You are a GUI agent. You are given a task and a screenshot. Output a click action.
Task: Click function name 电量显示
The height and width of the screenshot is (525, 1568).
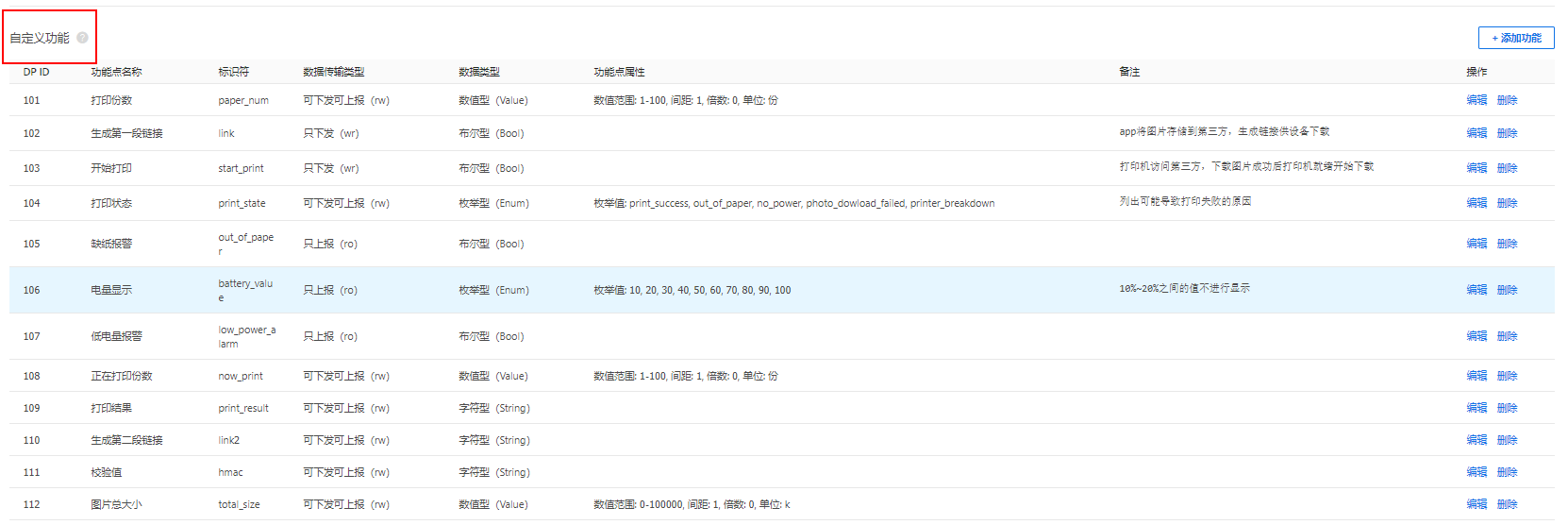click(111, 290)
